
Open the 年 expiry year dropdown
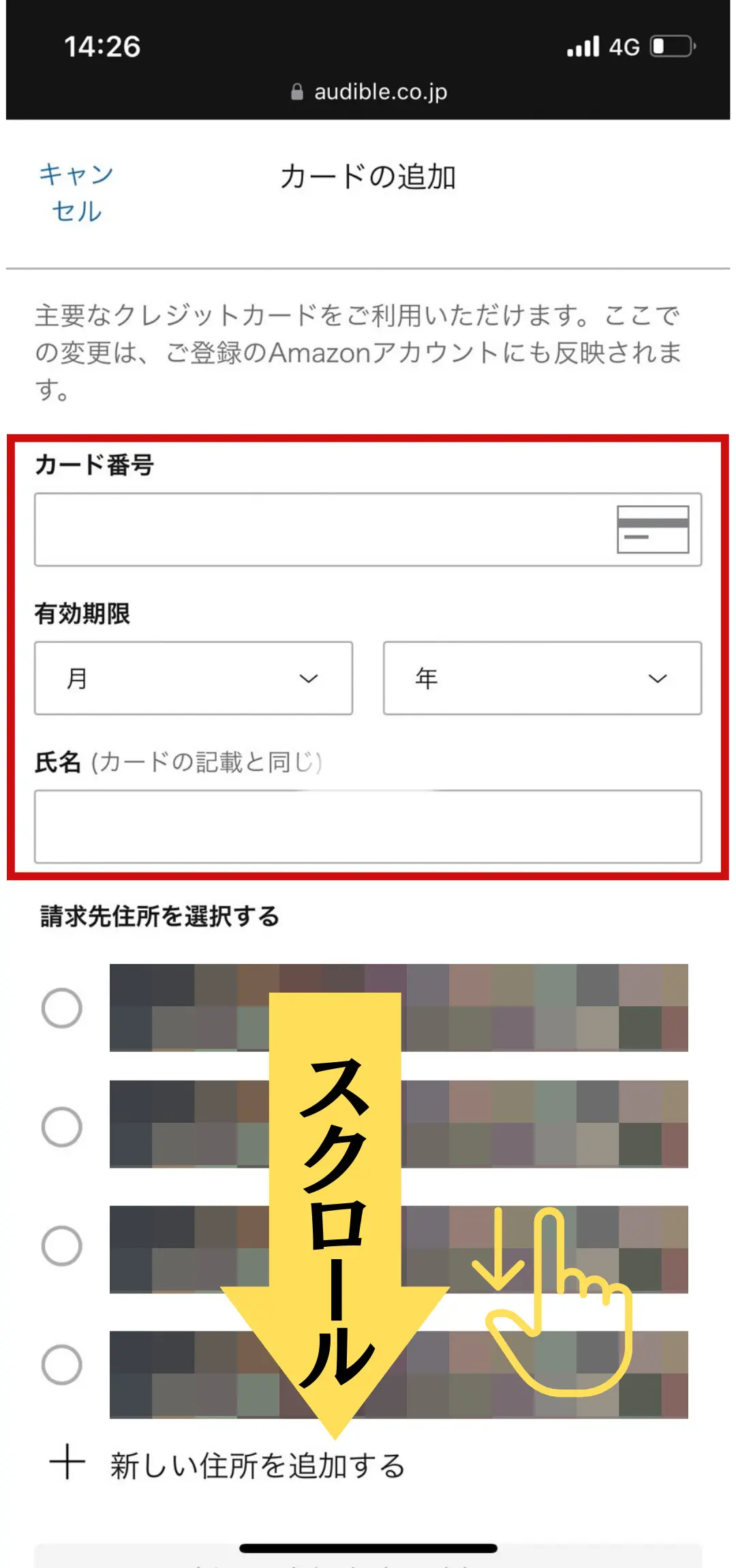[x=542, y=678]
